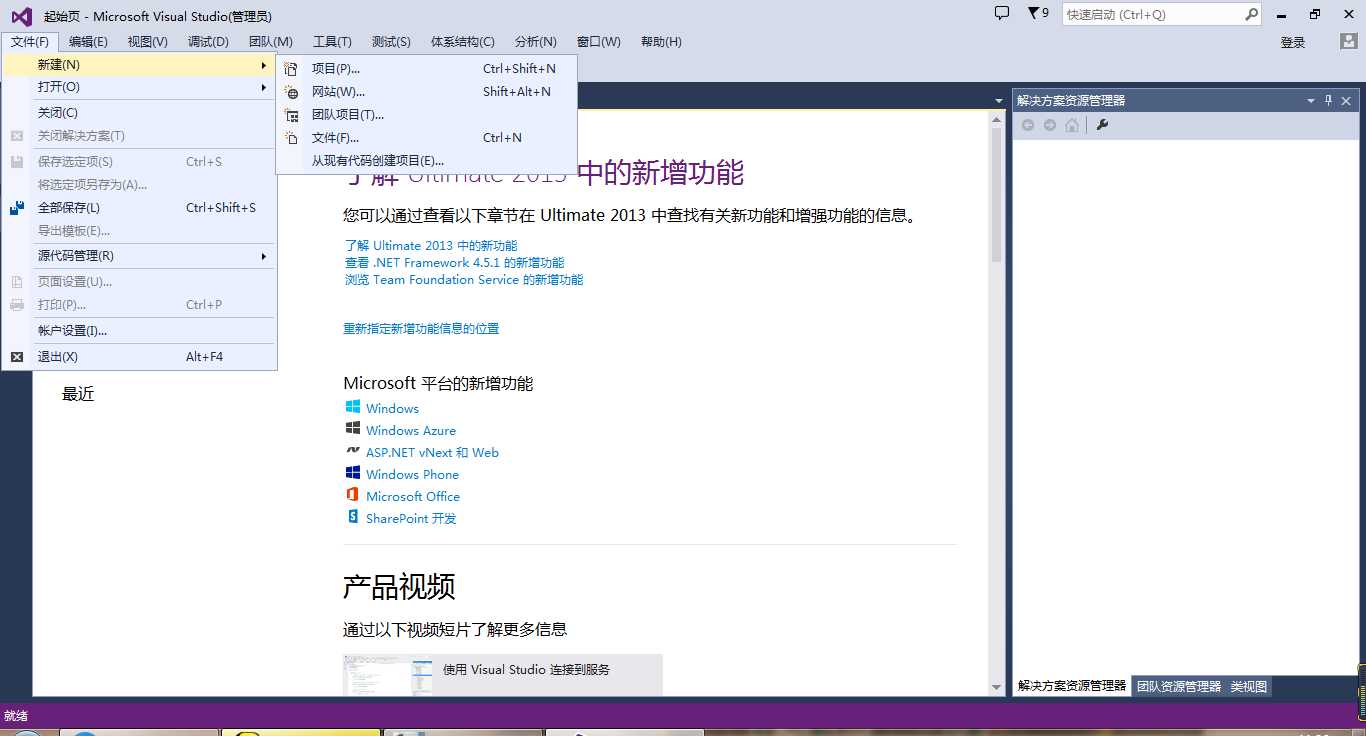Image resolution: width=1366 pixels, height=736 pixels.
Task: Close the 解决方案资源管理器 panel
Action: pyautogui.click(x=1347, y=101)
